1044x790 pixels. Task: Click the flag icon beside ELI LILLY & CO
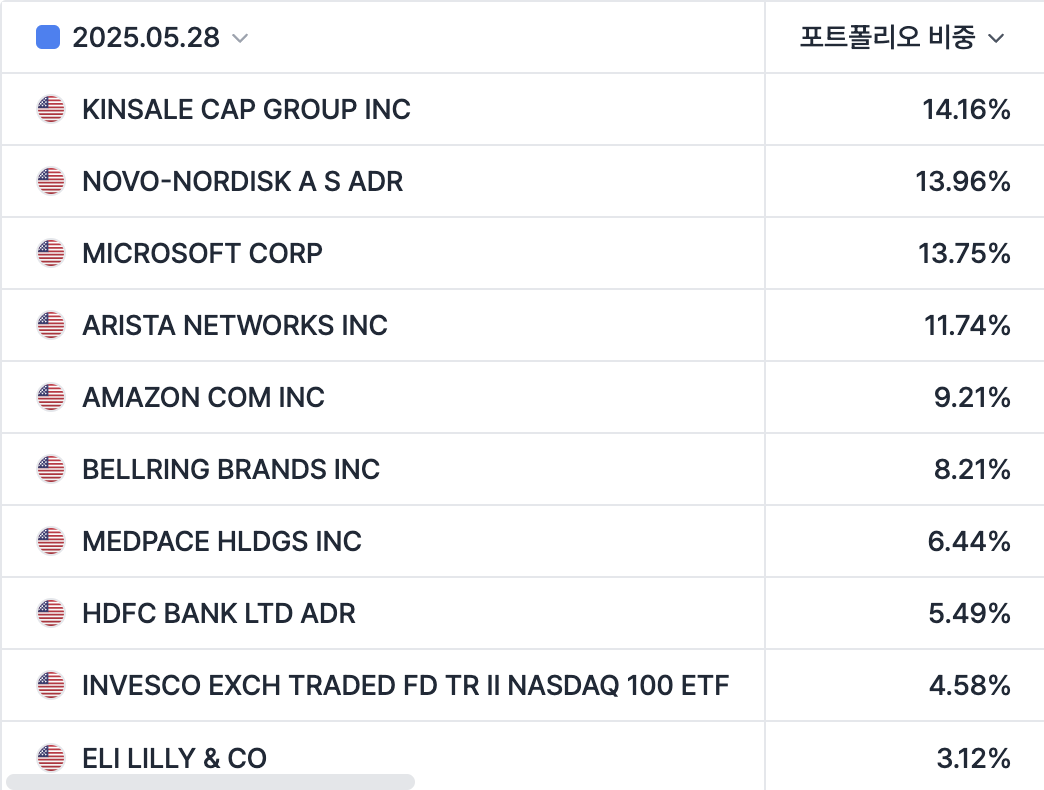coord(51,757)
